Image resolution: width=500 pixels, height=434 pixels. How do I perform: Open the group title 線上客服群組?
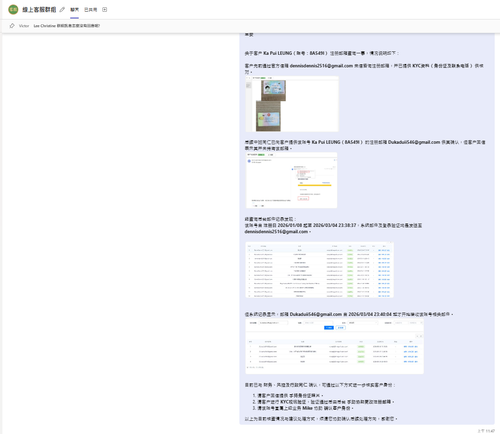pos(39,10)
